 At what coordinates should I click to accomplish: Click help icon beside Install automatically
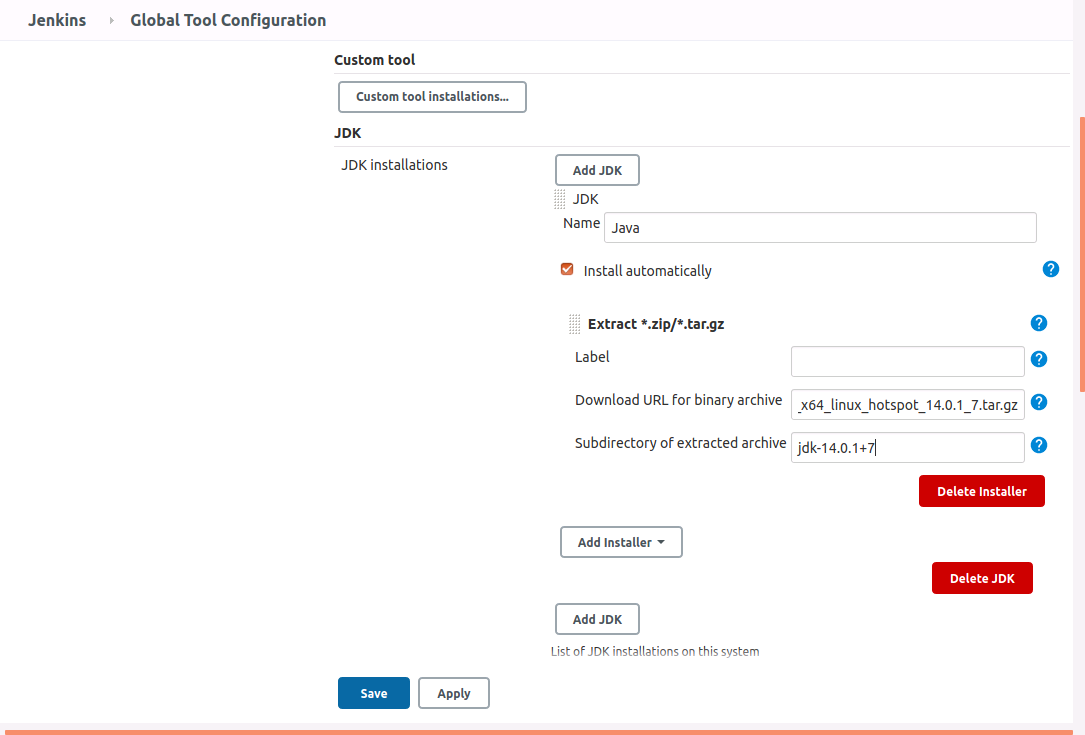tap(1050, 269)
